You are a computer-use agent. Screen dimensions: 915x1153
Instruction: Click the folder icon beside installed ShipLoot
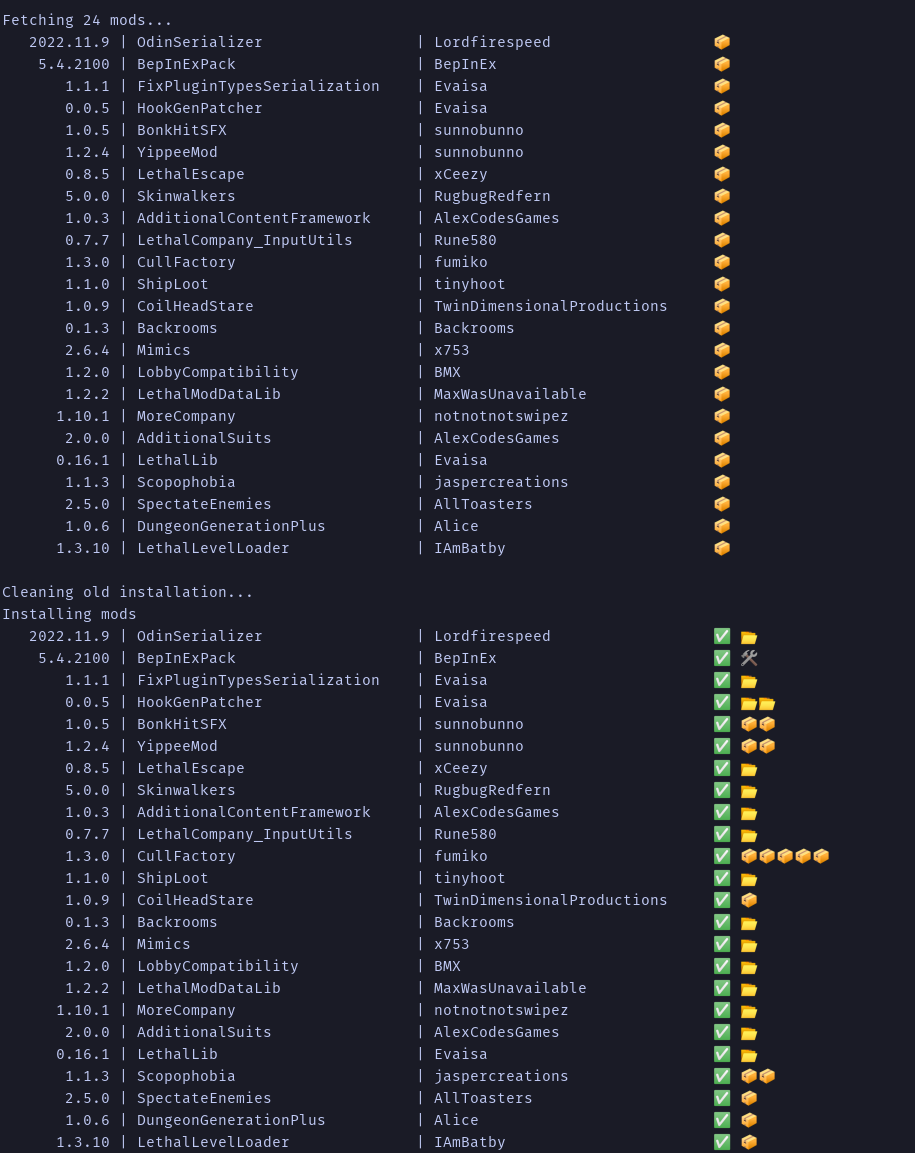(749, 878)
